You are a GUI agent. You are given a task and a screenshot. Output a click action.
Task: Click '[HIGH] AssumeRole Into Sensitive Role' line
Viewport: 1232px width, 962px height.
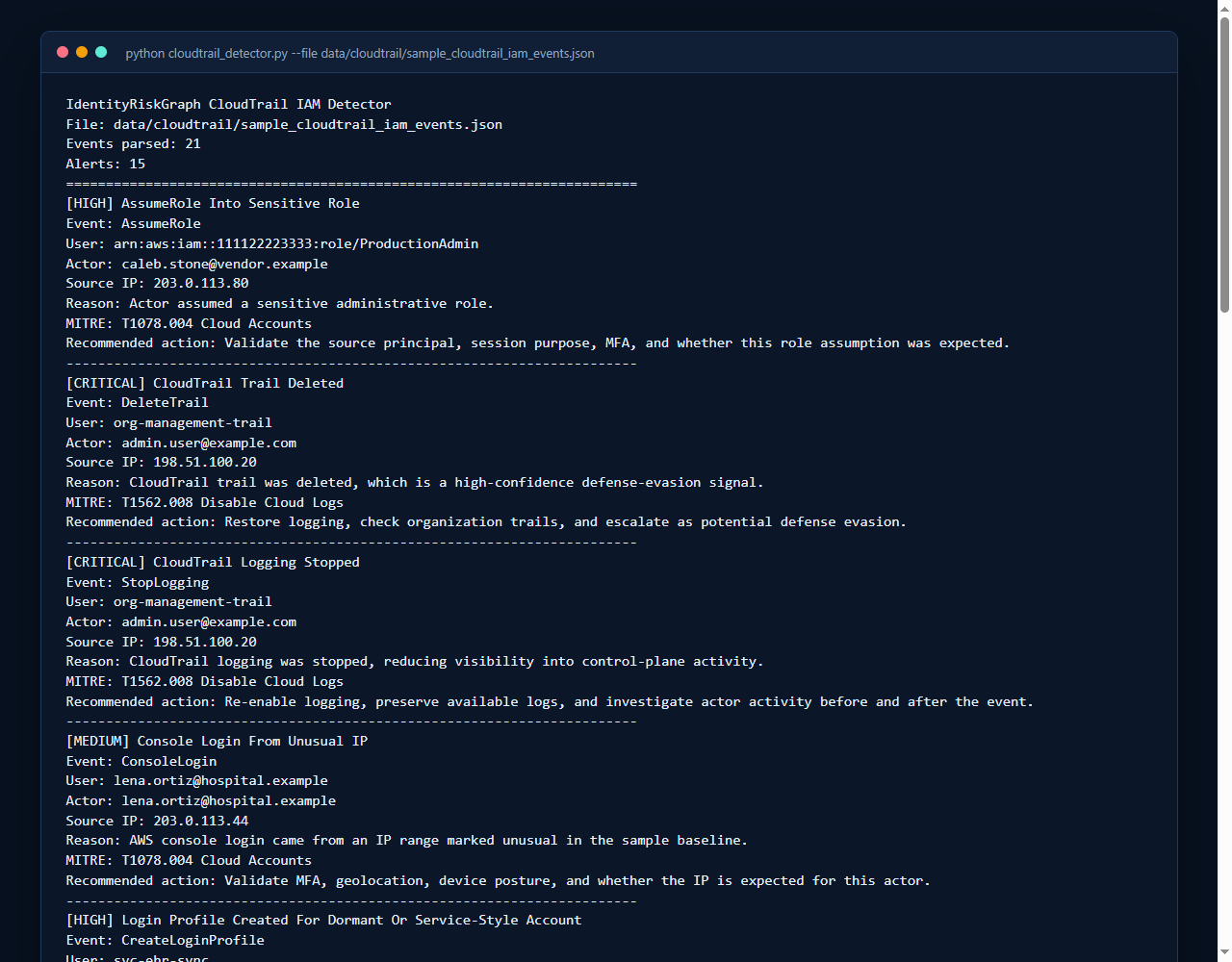tap(213, 203)
